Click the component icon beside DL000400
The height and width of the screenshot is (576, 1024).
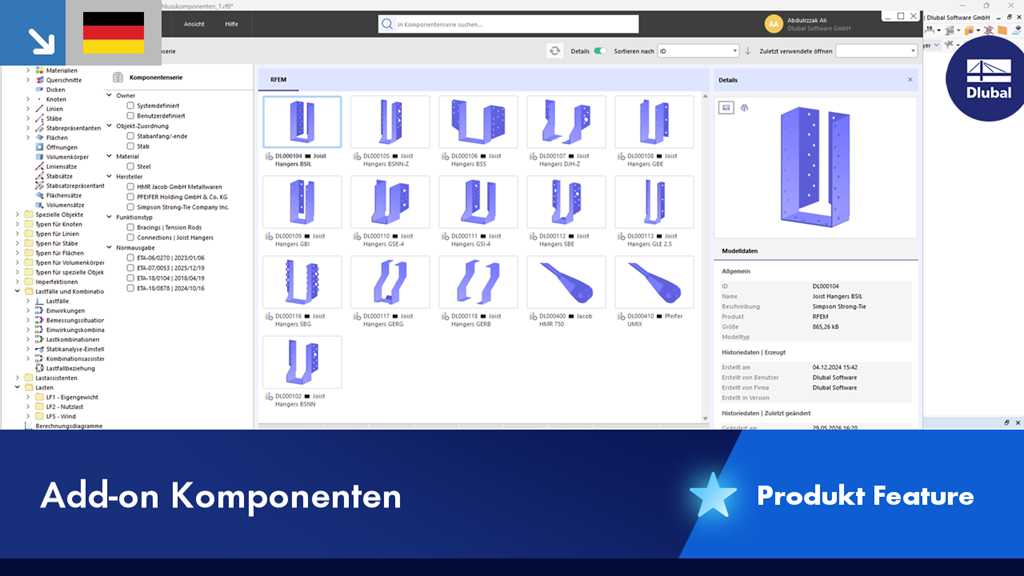(533, 316)
